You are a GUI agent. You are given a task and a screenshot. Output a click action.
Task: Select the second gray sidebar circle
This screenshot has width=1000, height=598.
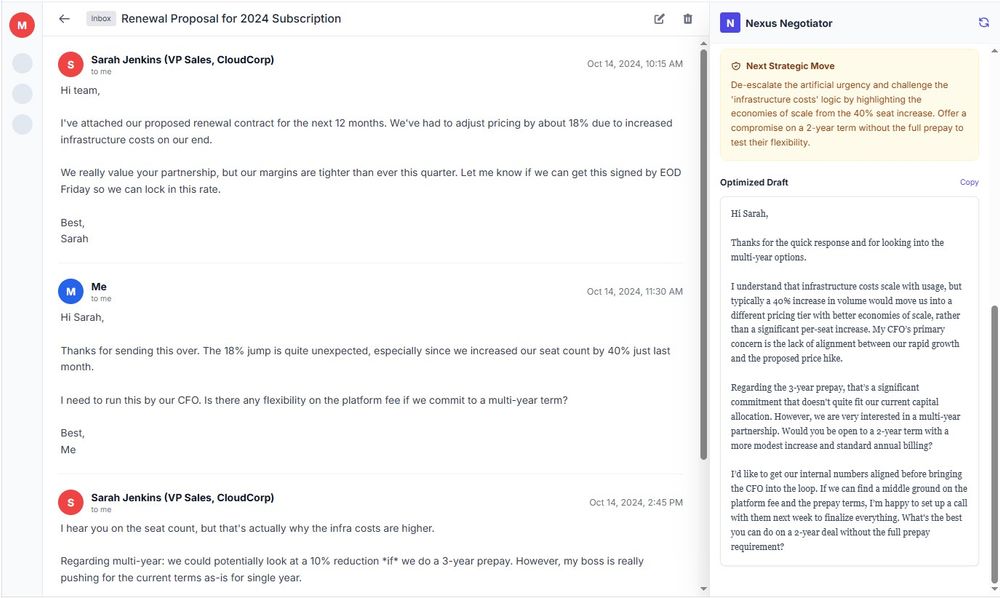[22, 94]
